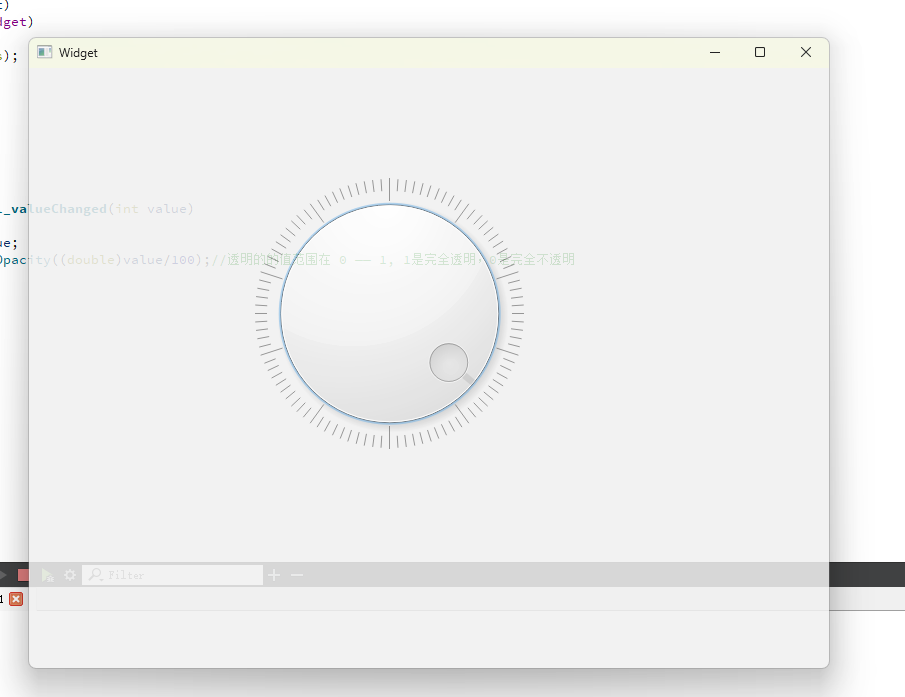Viewport: 905px width, 697px height.
Task: Minimize the Widget window
Action: pyautogui.click(x=715, y=53)
